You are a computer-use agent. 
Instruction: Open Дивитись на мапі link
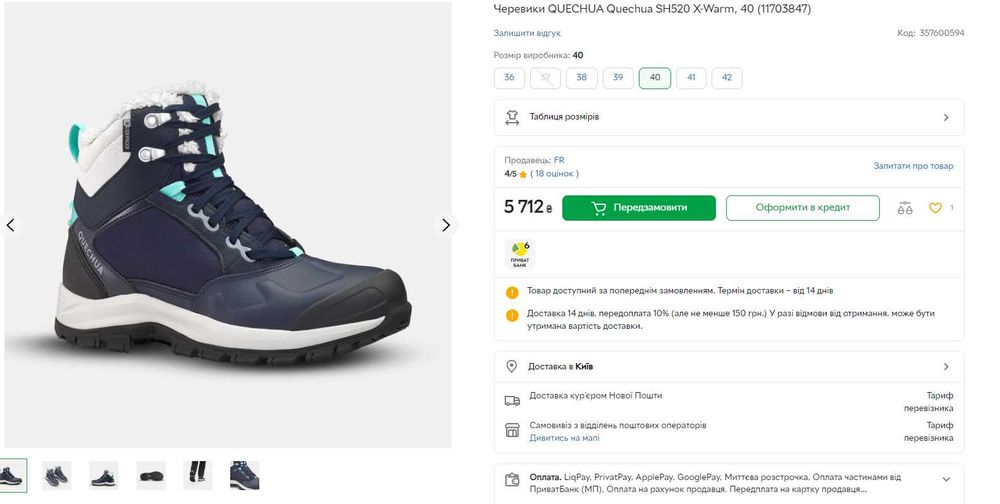tap(565, 438)
